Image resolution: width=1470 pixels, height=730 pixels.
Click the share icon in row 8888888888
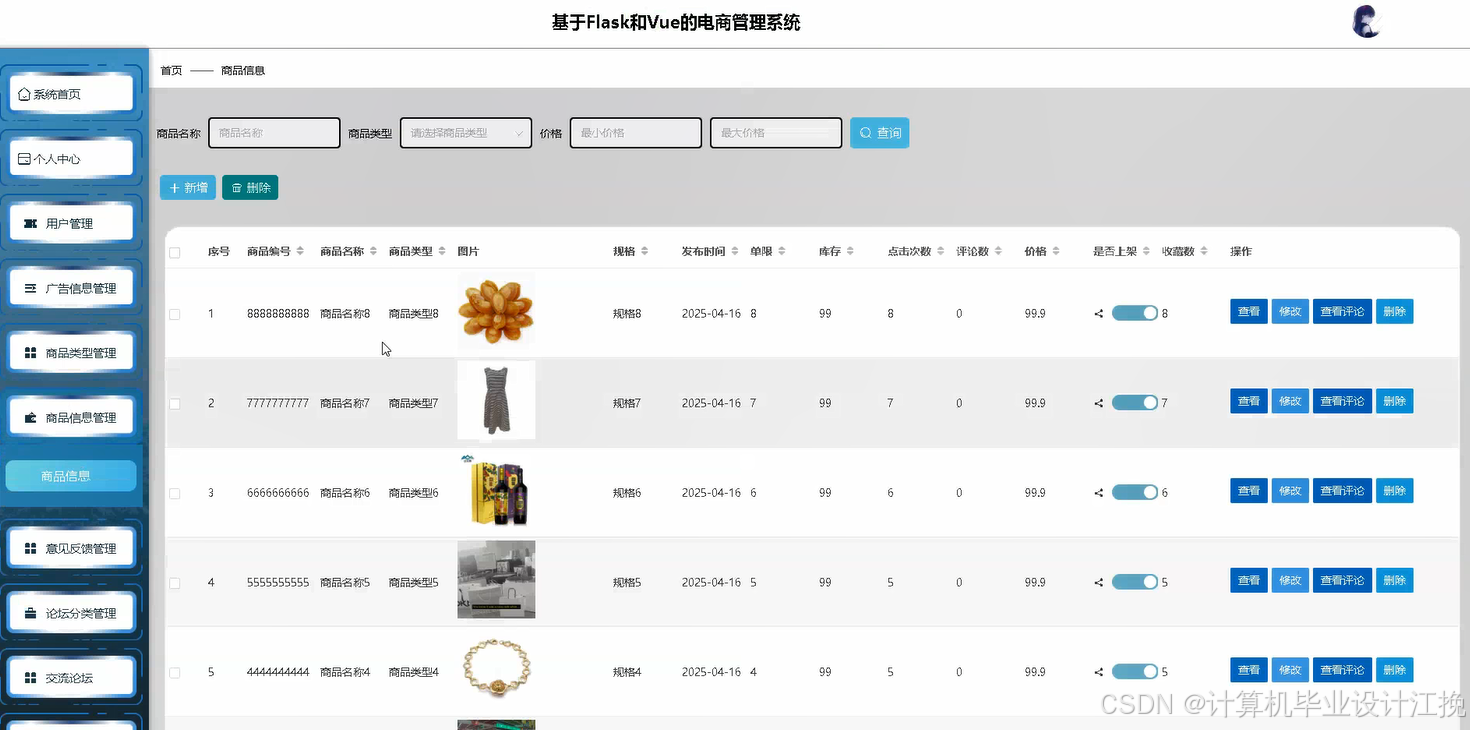click(x=1099, y=314)
